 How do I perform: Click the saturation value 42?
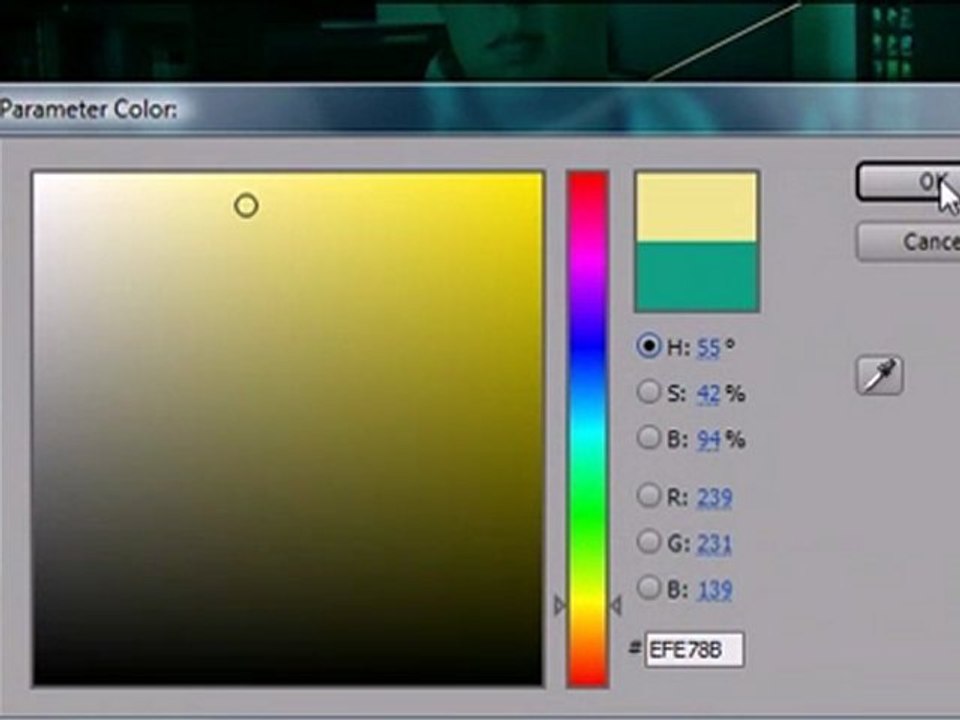pyautogui.click(x=708, y=394)
